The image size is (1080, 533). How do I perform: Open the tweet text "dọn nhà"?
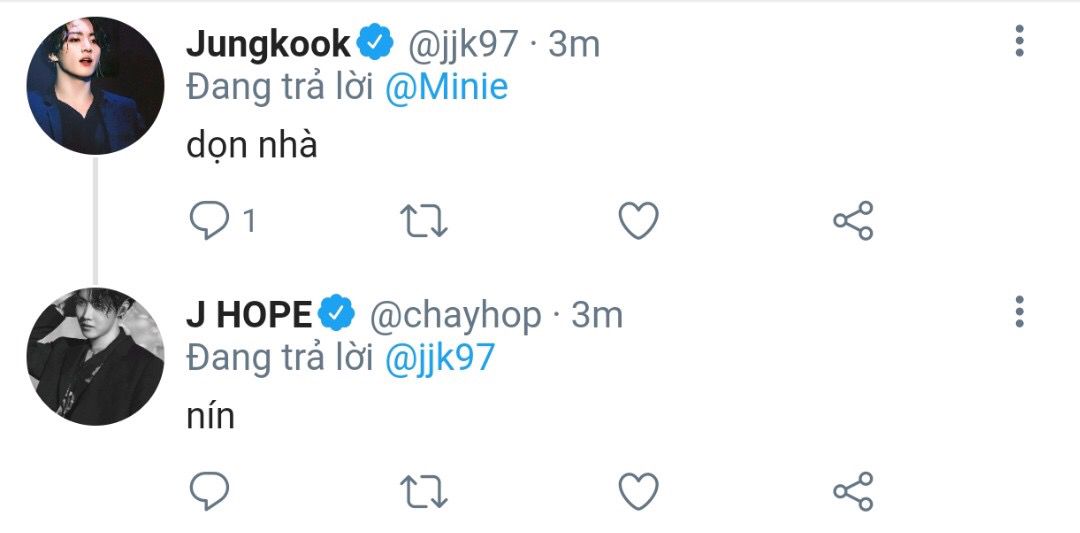251,146
